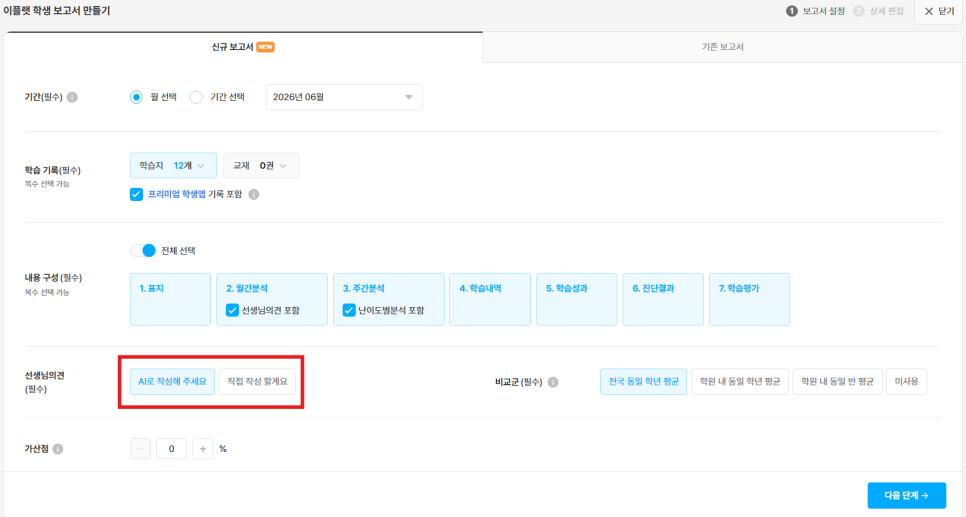This screenshot has width=966, height=517.
Task: Expand the 학습지 12개 dropdown
Action: [x=173, y=166]
